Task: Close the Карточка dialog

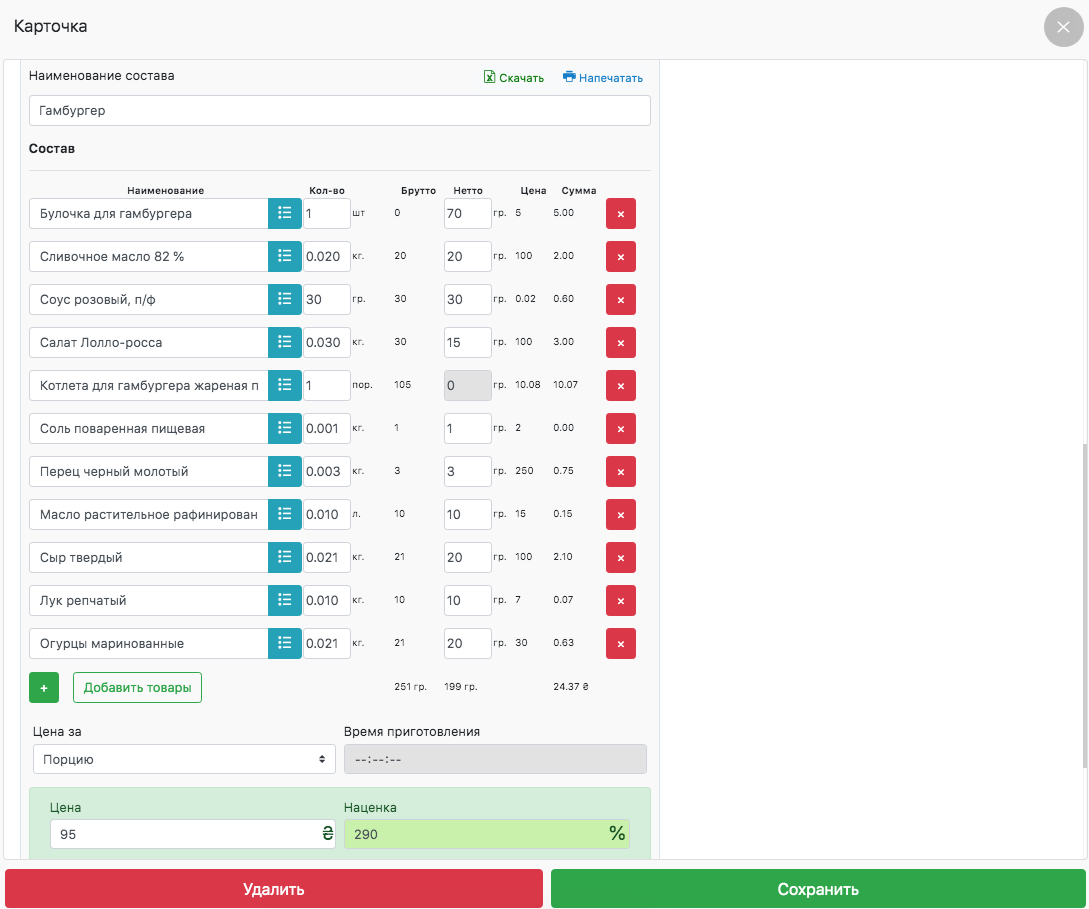Action: point(1063,27)
